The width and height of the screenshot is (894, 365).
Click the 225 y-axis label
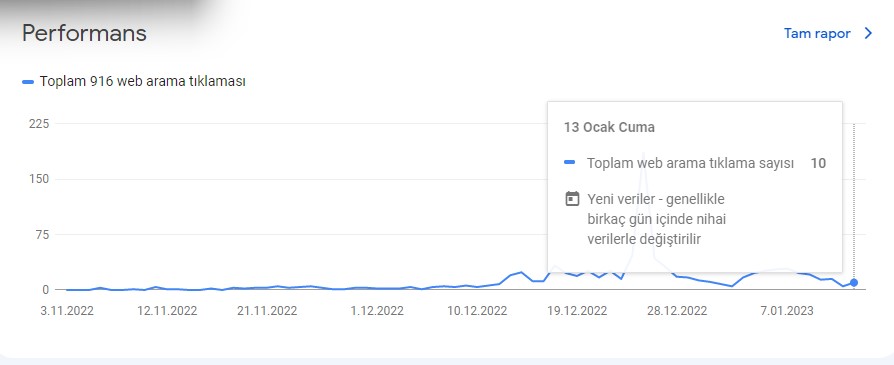[x=39, y=124]
